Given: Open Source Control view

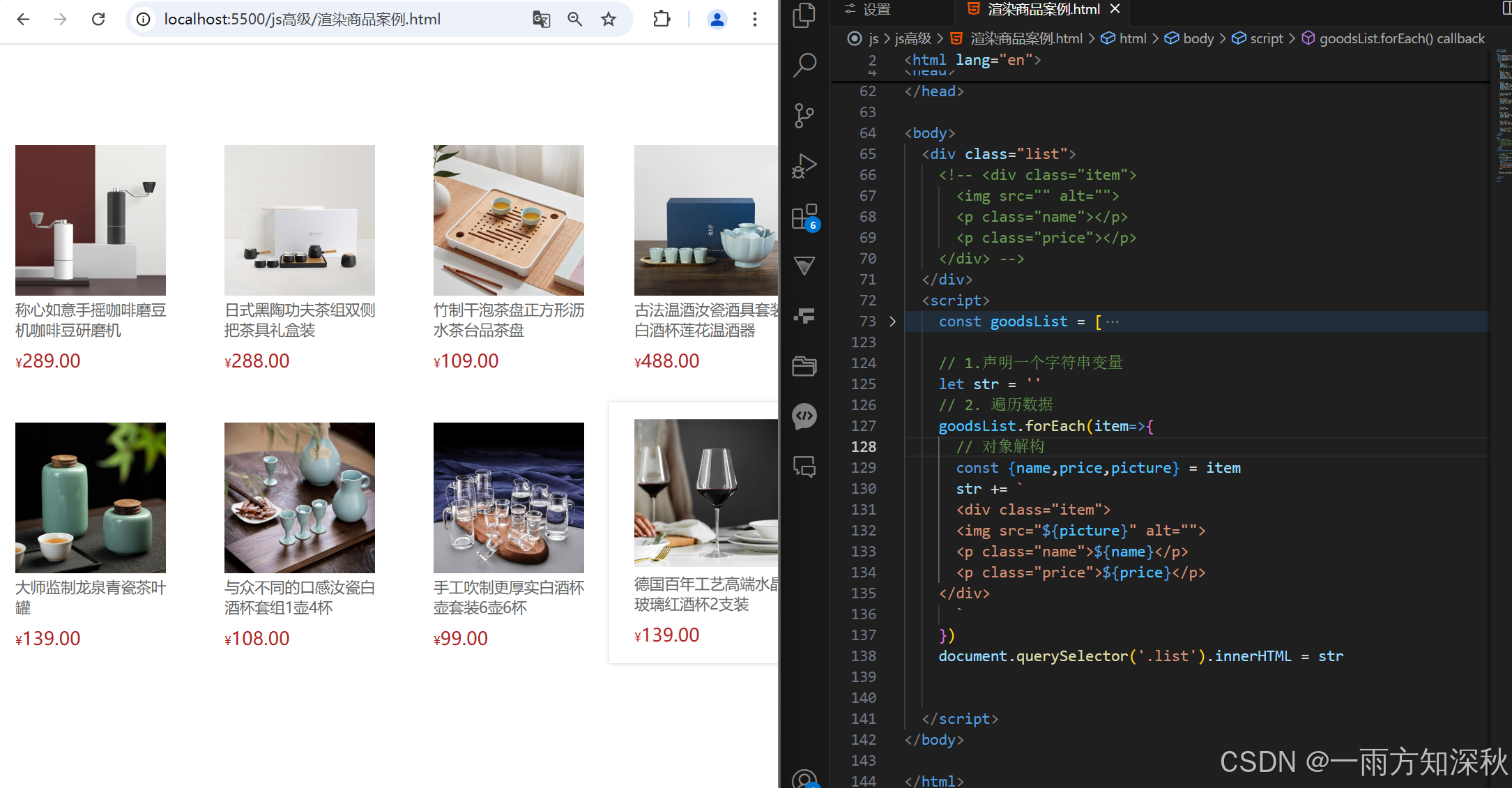Looking at the screenshot, I should point(804,116).
